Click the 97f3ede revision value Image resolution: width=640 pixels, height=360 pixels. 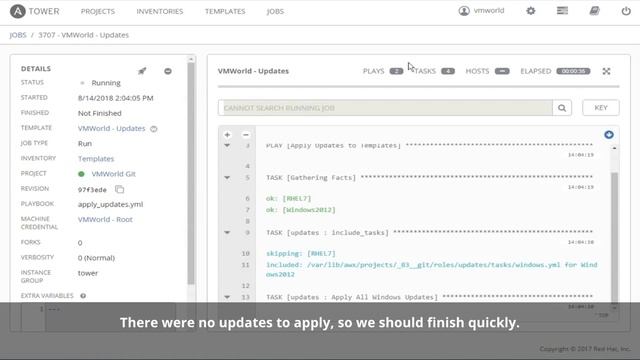[92, 190]
